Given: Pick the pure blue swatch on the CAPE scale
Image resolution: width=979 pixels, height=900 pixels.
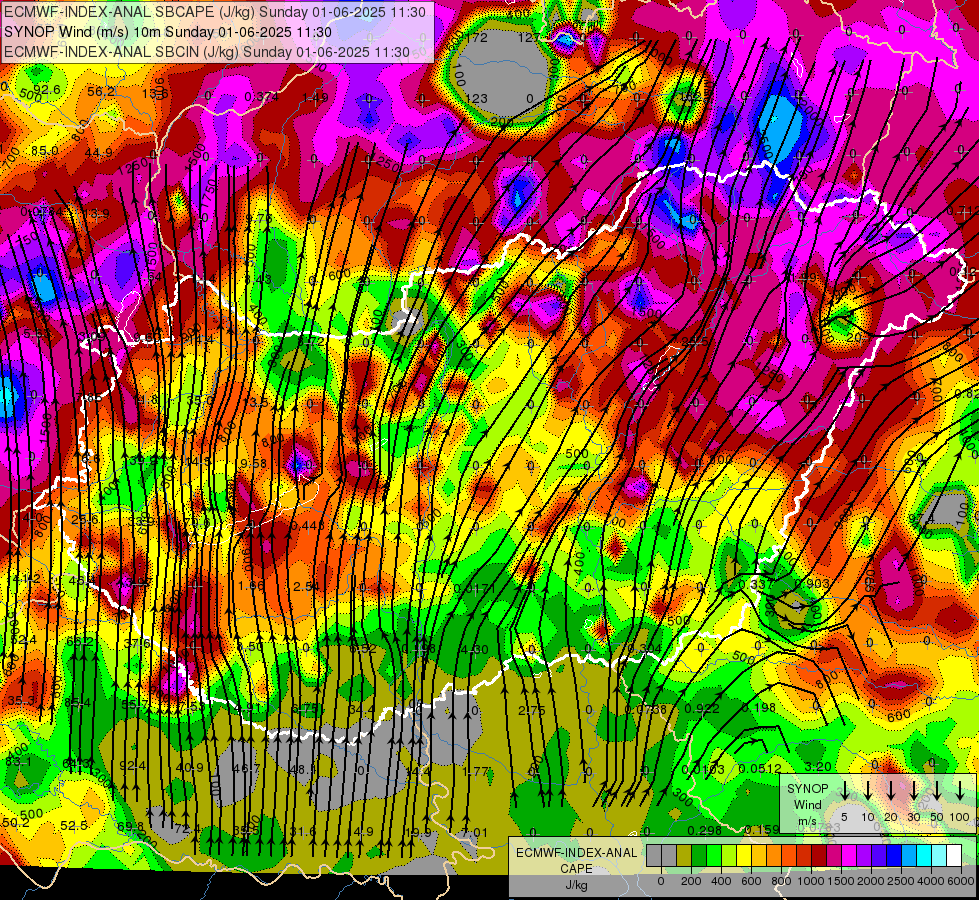Looking at the screenshot, I should tap(894, 856).
